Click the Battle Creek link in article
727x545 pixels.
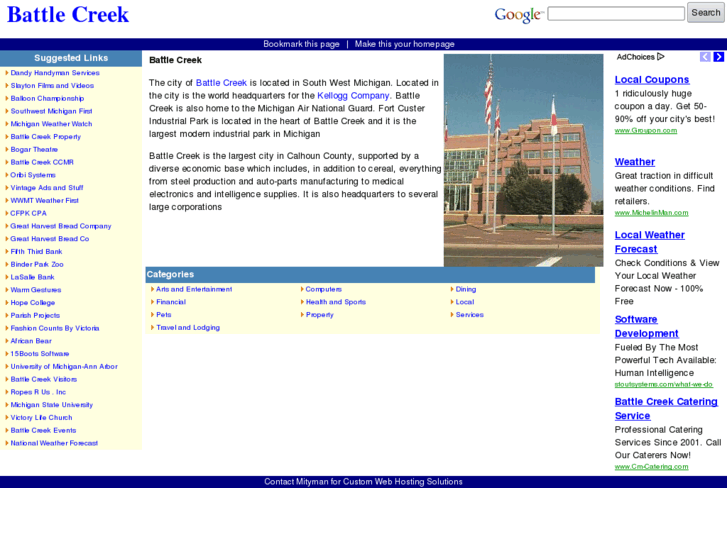pos(221,83)
